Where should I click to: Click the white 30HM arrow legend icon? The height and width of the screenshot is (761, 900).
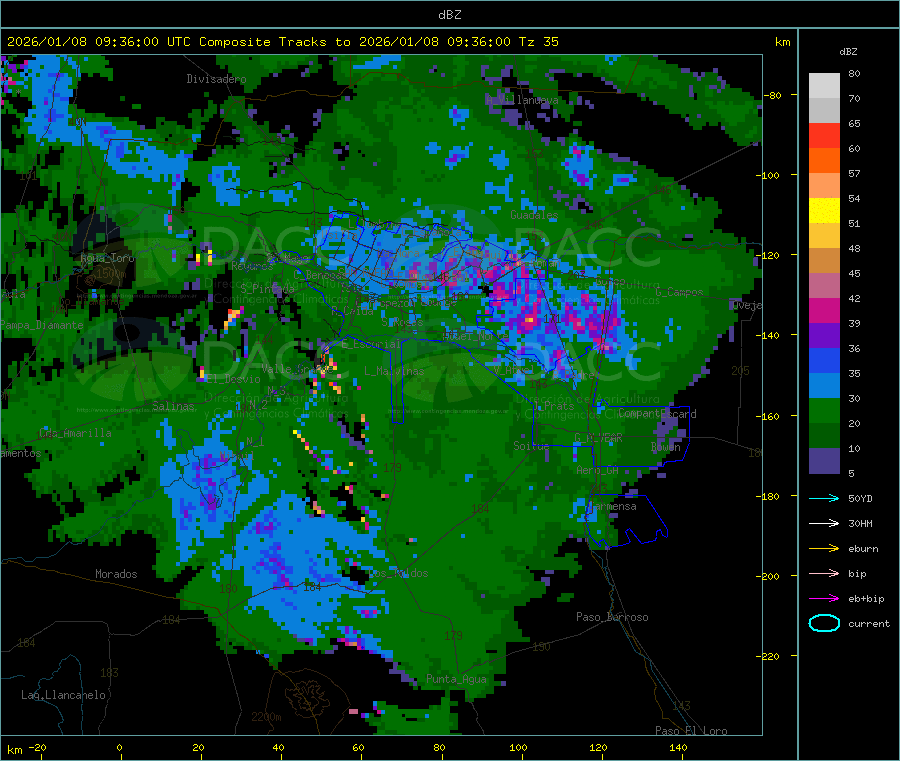point(824,523)
